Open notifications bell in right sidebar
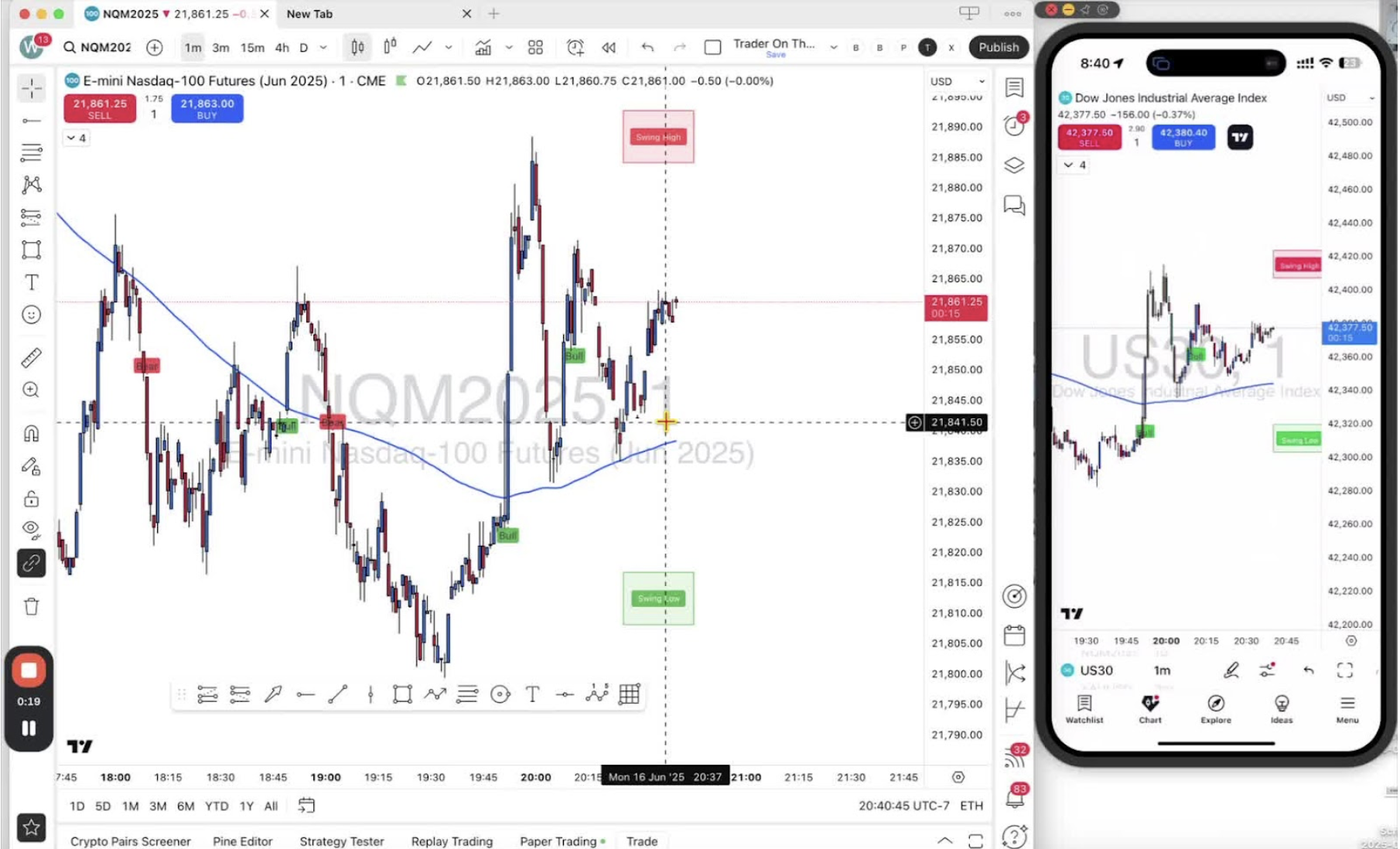 point(1015,797)
